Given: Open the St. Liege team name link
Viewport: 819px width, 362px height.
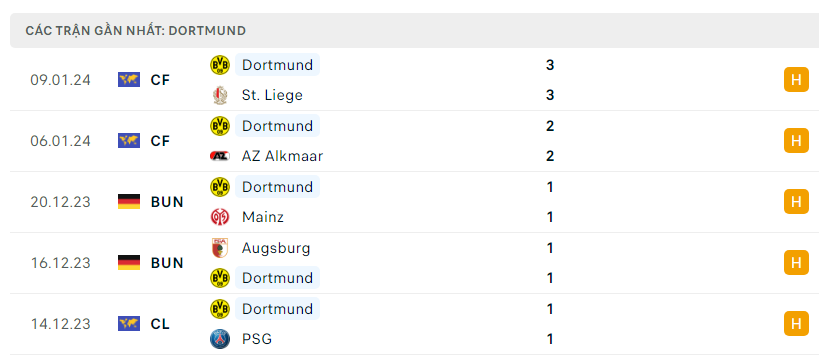Looking at the screenshot, I should click(x=272, y=95).
